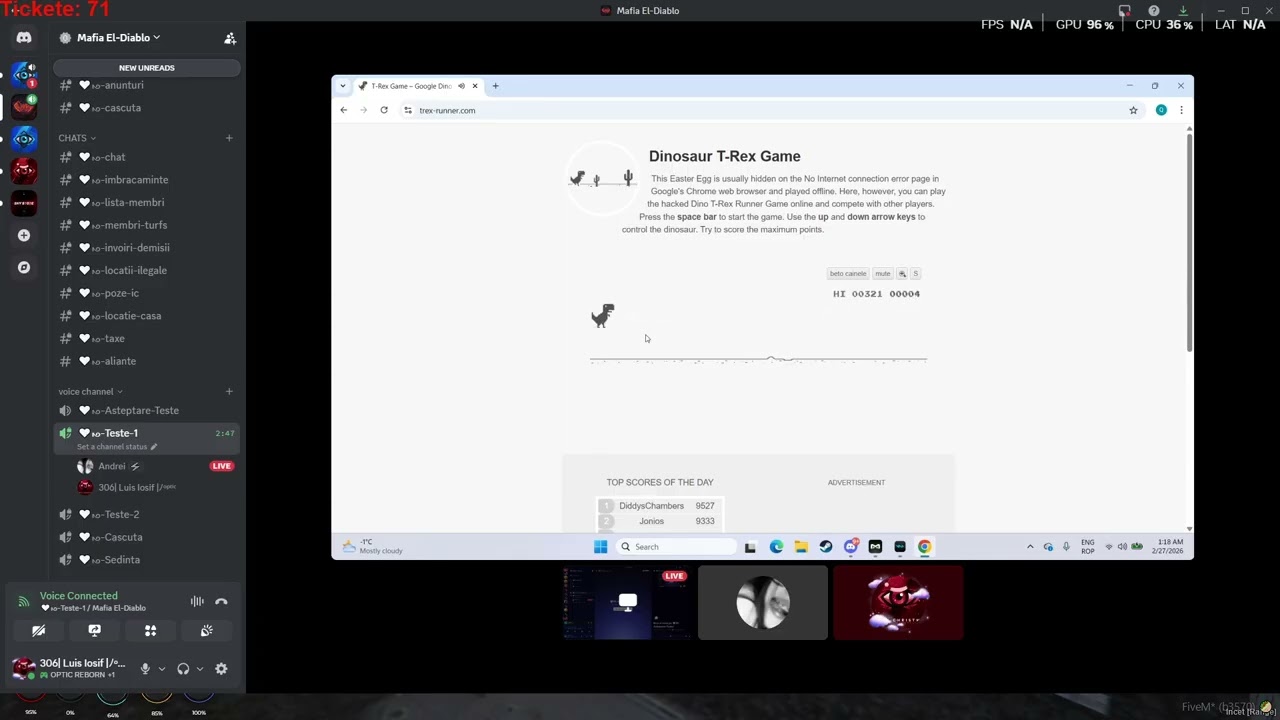
Task: Open Teste-2 voice channel
Action: tap(146, 514)
